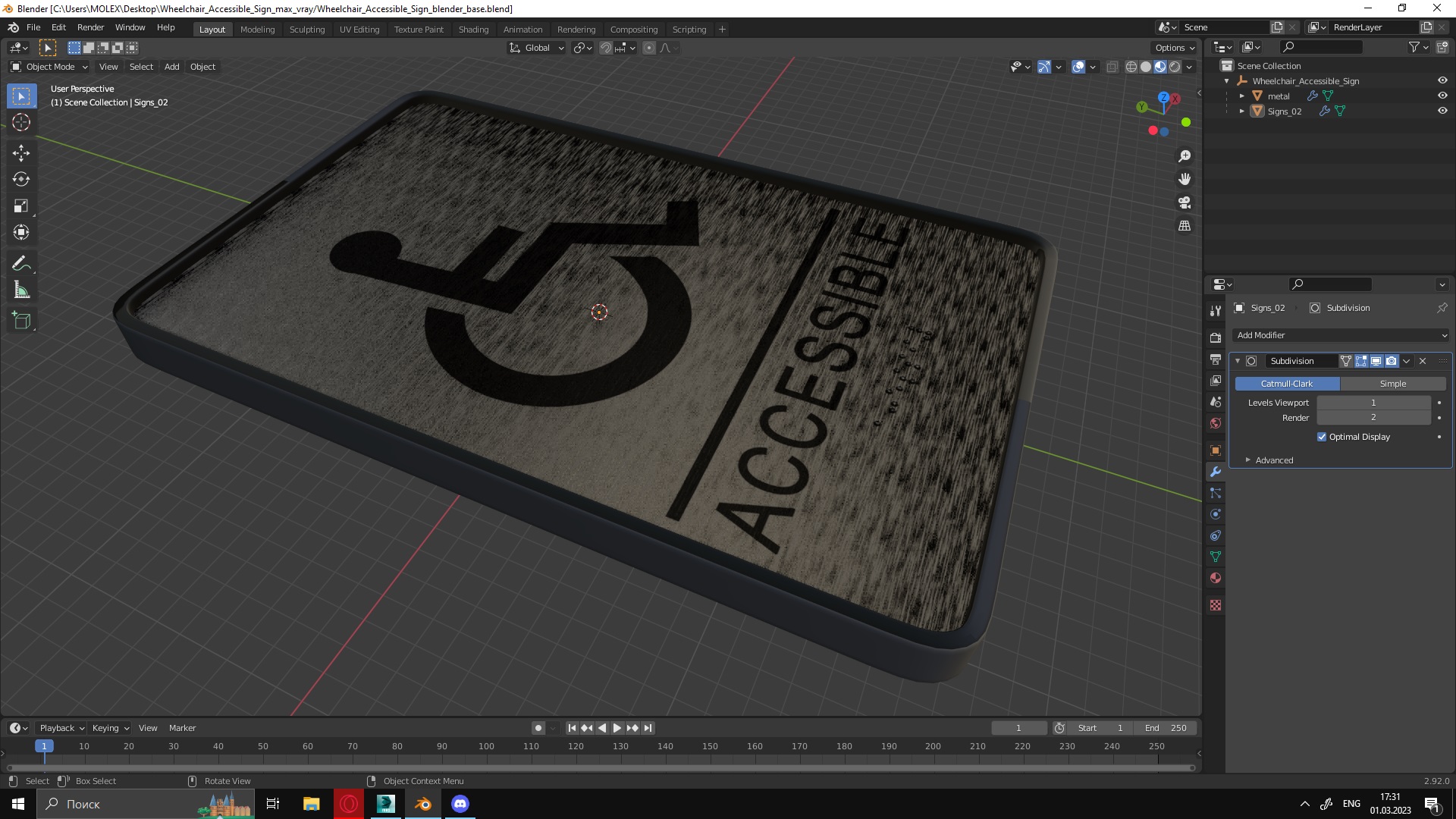Select the Annotate tool

click(21, 264)
